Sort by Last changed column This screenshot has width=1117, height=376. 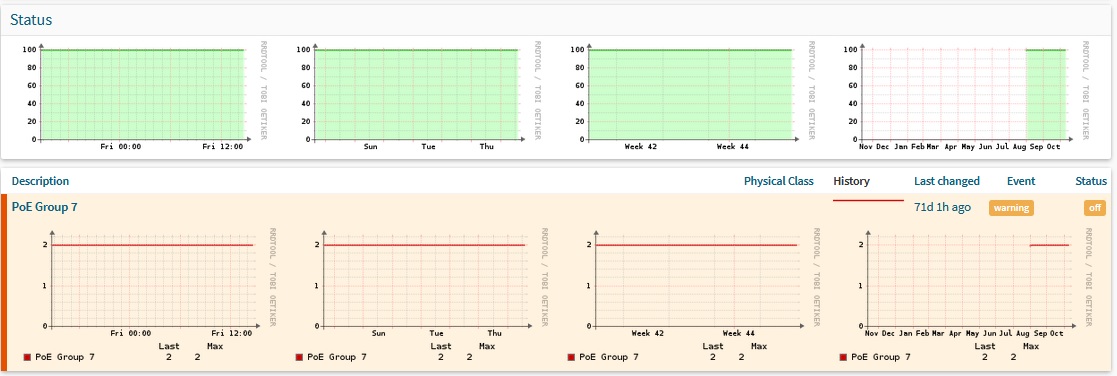(x=947, y=181)
